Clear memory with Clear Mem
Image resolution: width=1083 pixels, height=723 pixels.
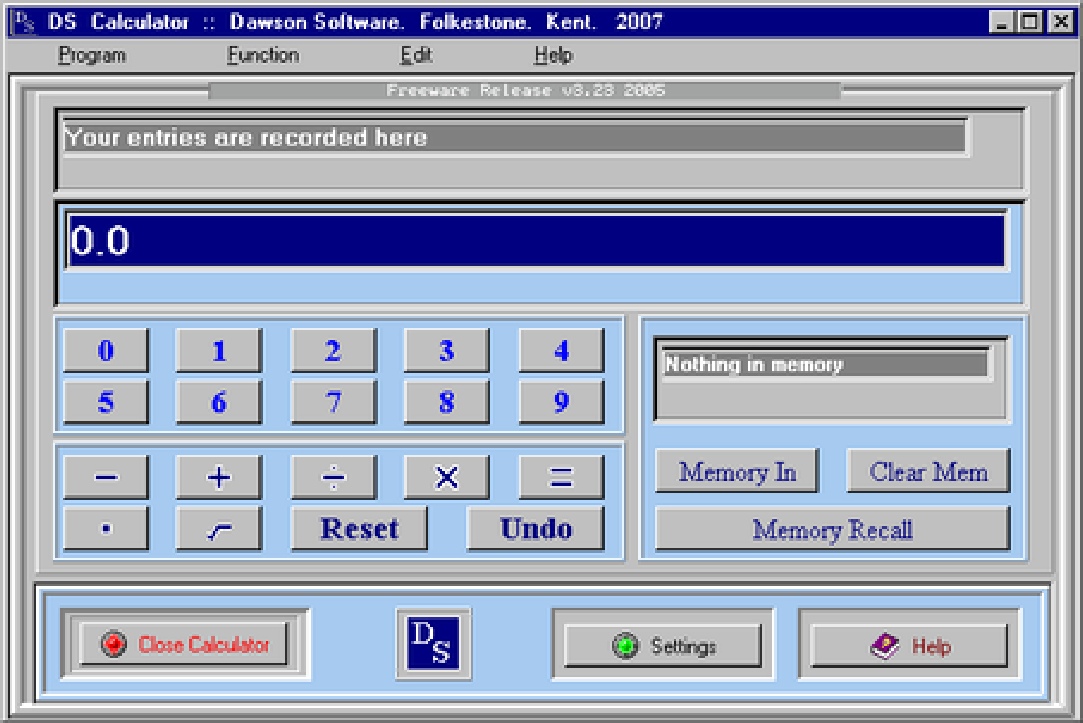(x=928, y=471)
